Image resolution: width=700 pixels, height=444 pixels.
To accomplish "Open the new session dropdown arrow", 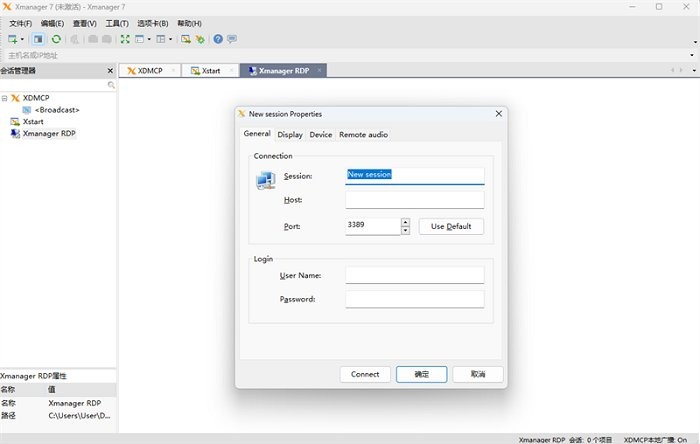I will click(22, 39).
